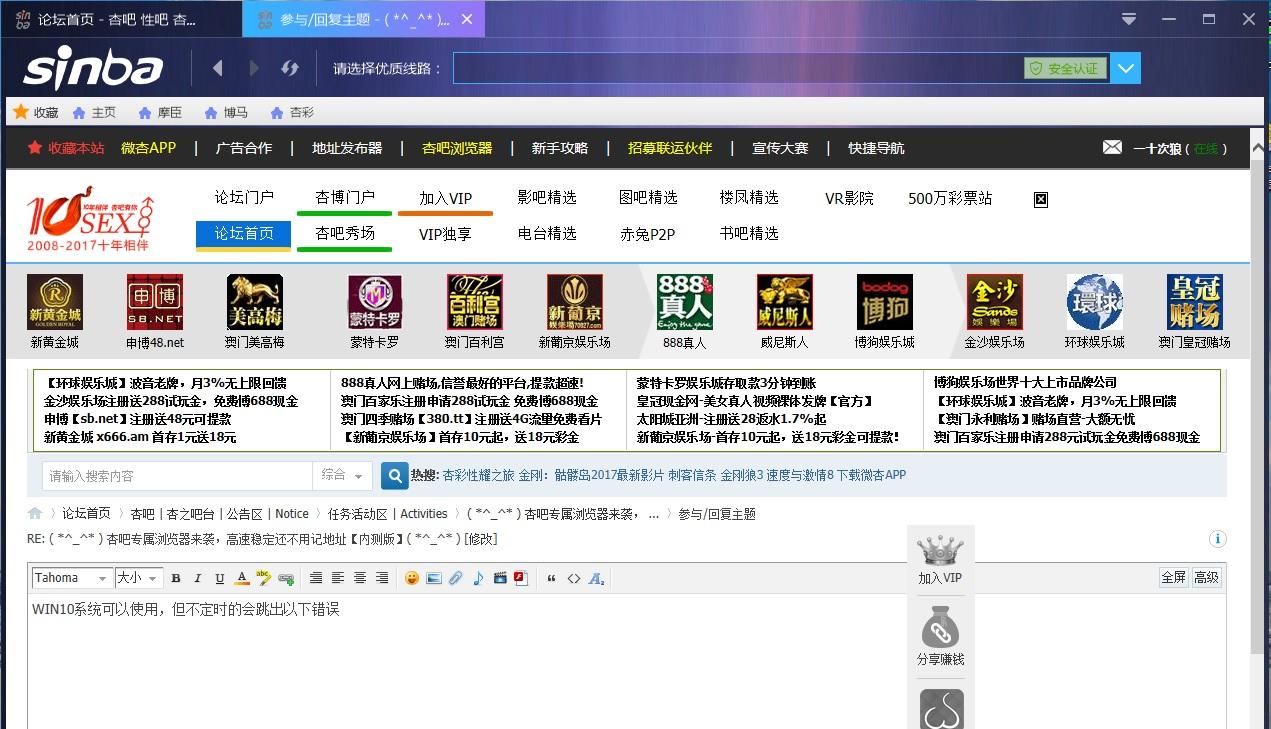The height and width of the screenshot is (729, 1271).
Task: Insert Flash media from the toolbar
Action: click(521, 578)
